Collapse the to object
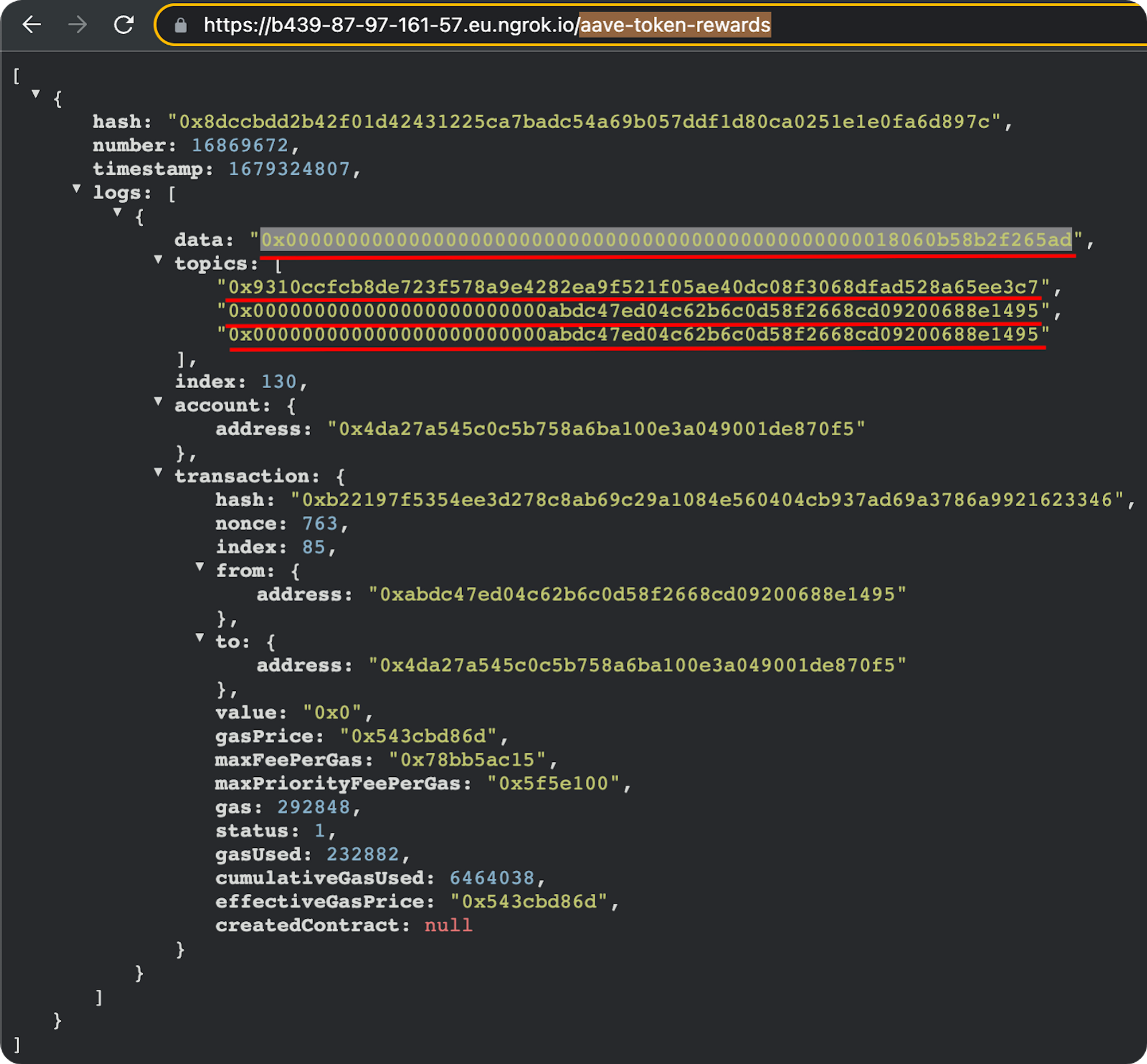1147x1064 pixels. pyautogui.click(x=200, y=637)
